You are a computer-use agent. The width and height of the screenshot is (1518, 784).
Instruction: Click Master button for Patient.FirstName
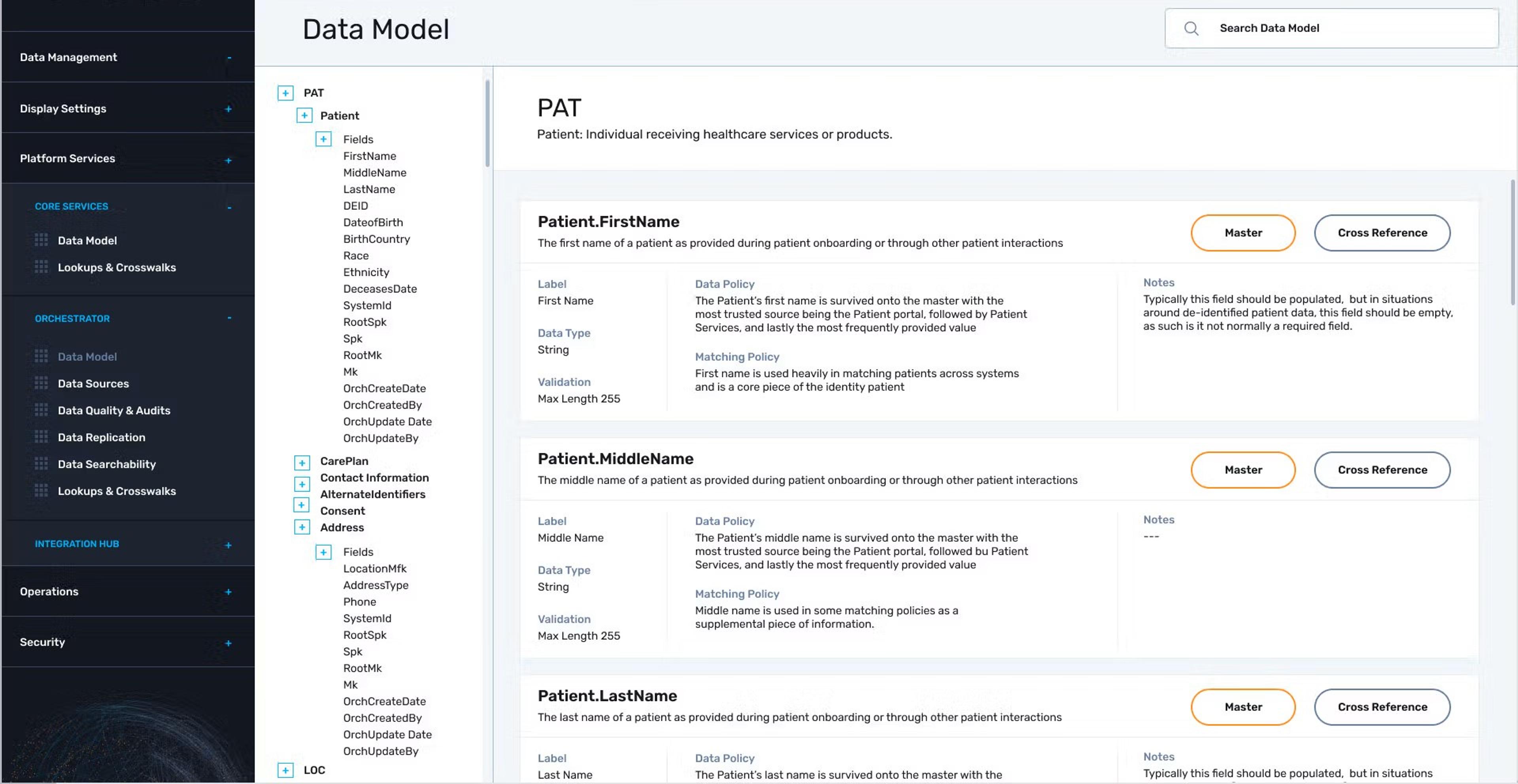pyautogui.click(x=1243, y=233)
